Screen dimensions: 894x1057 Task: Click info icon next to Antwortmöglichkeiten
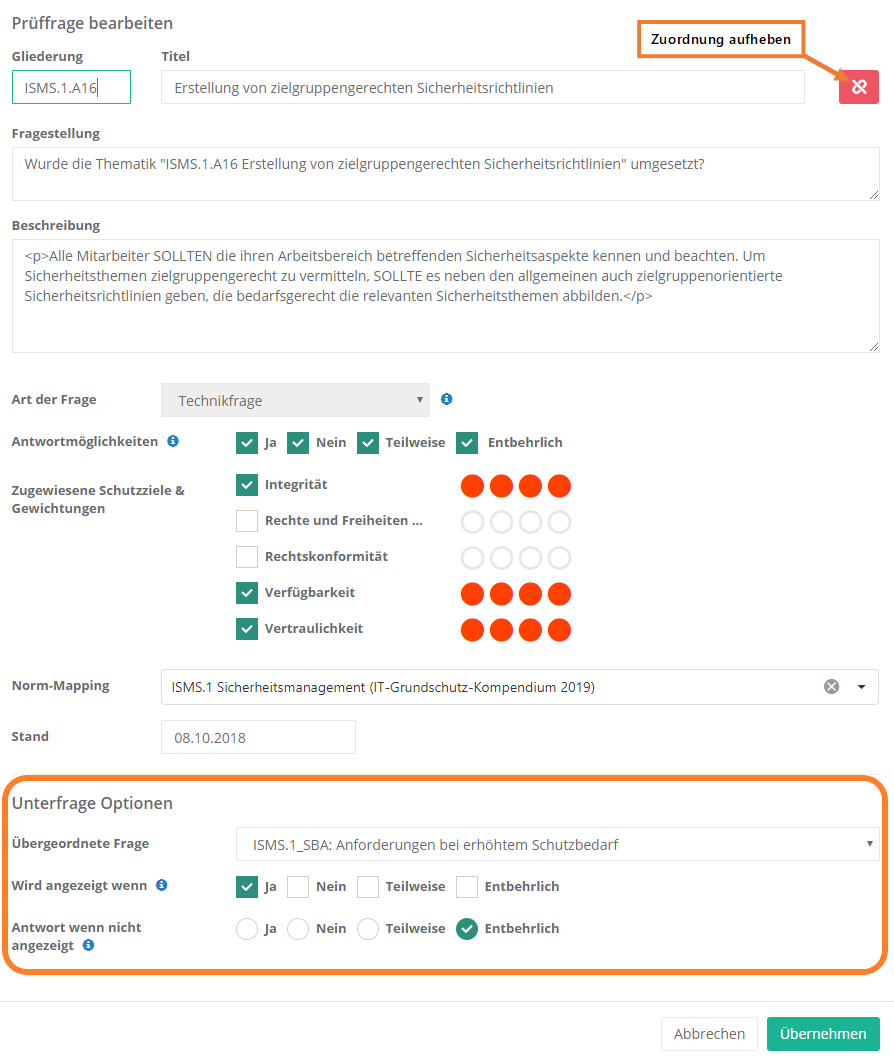pos(173,441)
